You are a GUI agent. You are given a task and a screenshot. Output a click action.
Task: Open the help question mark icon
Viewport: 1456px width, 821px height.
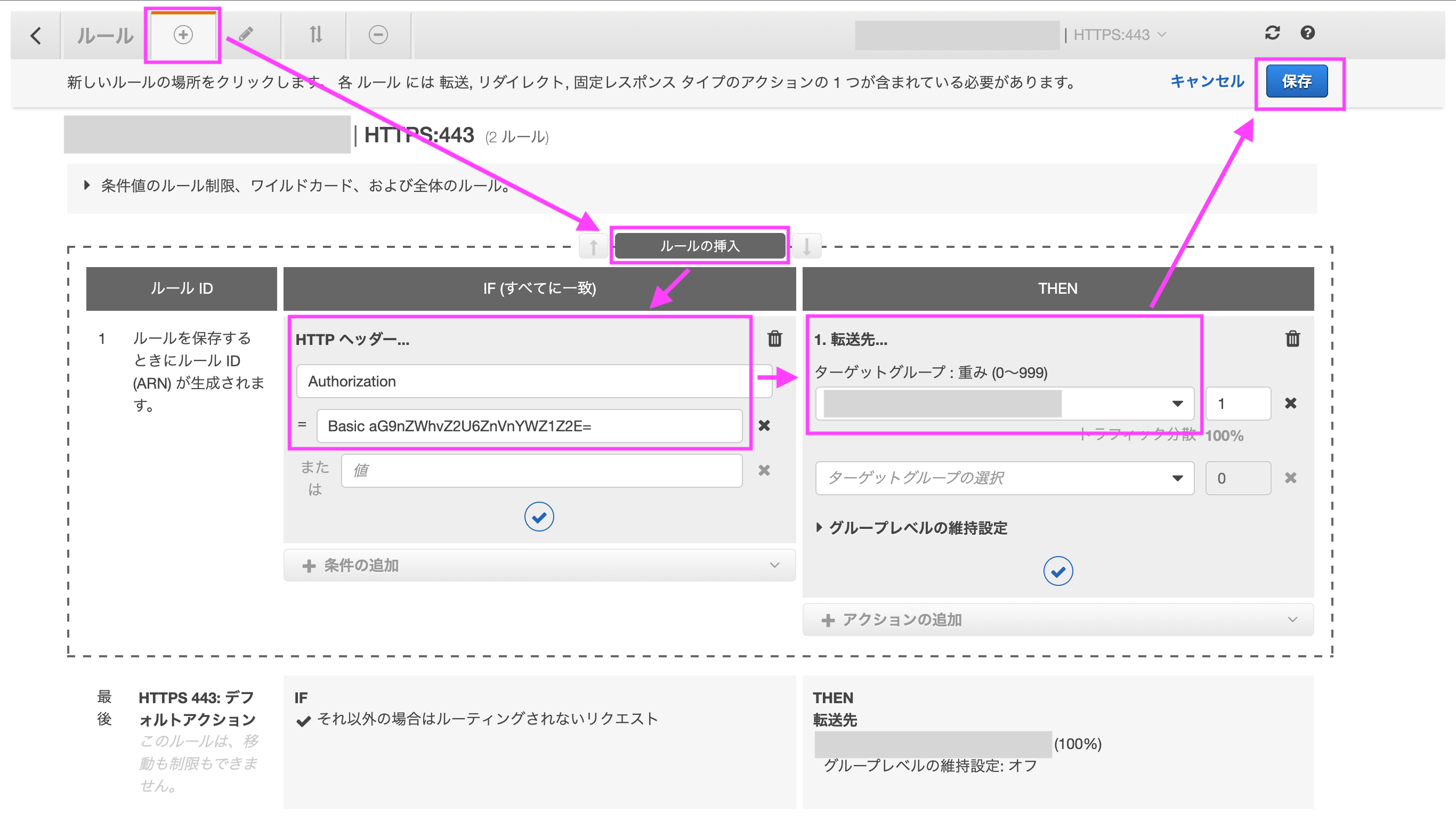[x=1307, y=33]
